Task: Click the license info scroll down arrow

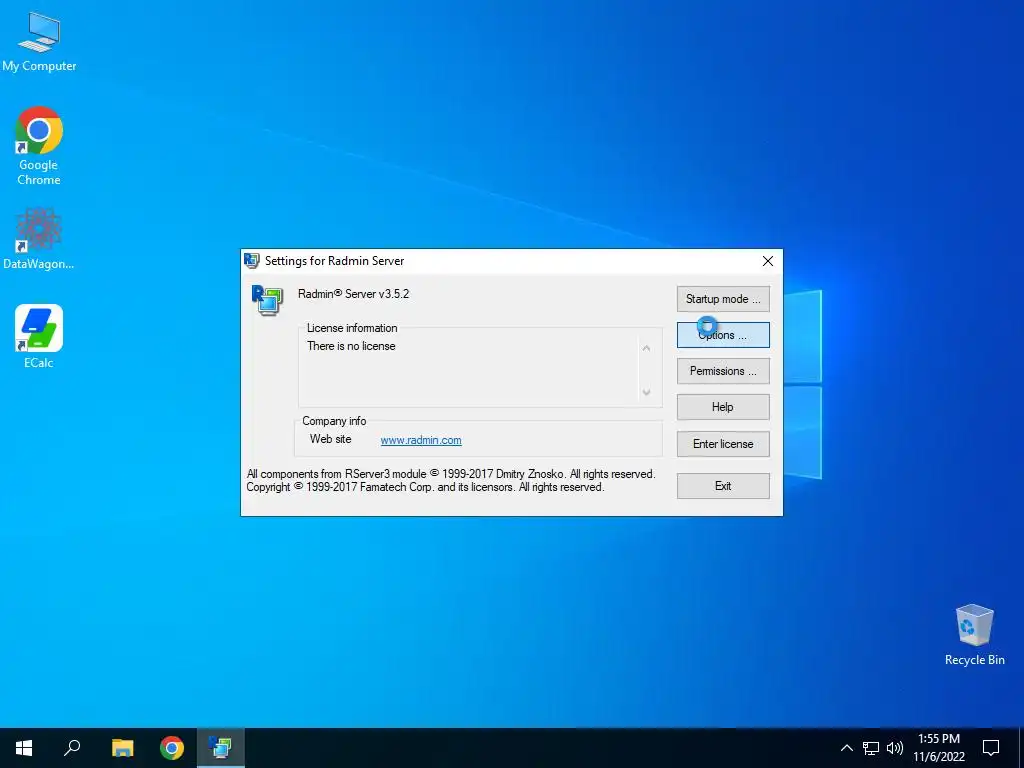Action: pos(646,392)
